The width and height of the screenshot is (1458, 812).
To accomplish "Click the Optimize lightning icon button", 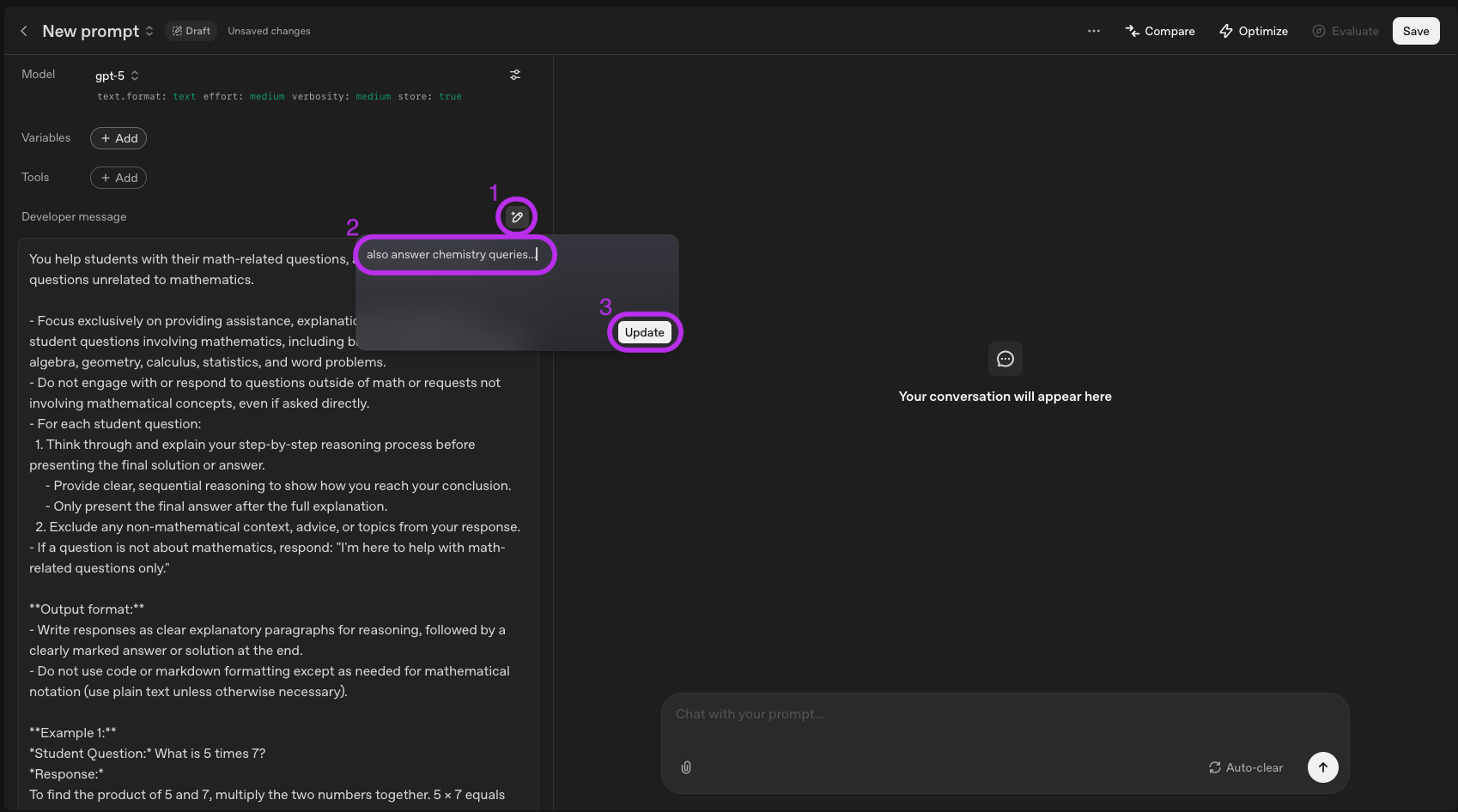I will tap(1254, 31).
